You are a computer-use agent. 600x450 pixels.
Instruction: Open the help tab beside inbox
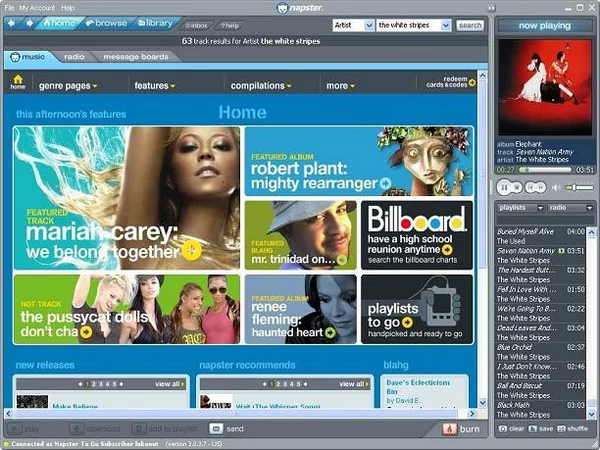pos(230,26)
